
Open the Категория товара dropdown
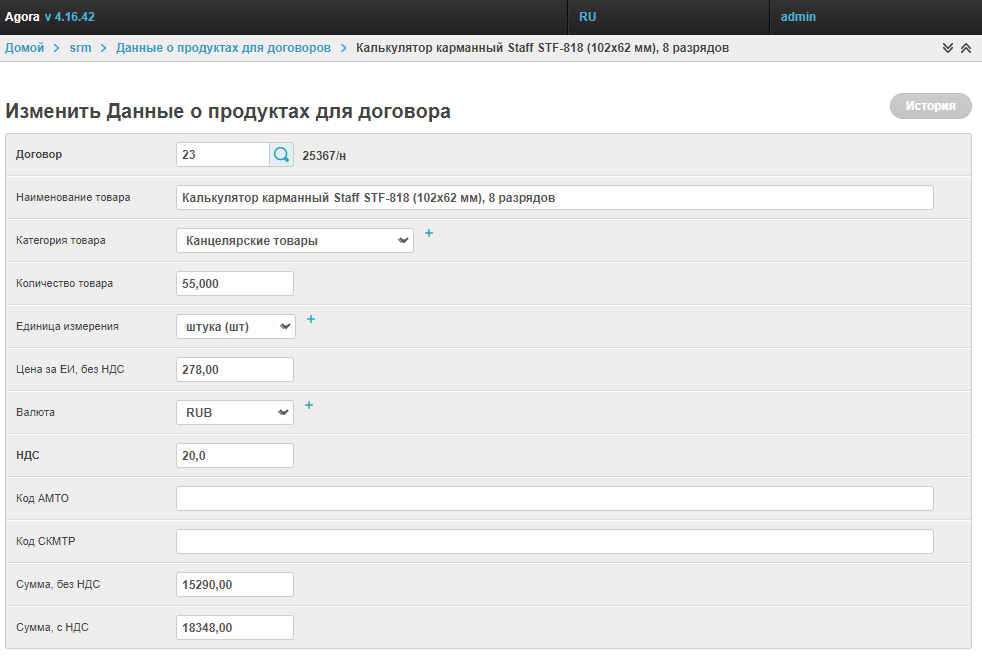click(294, 241)
